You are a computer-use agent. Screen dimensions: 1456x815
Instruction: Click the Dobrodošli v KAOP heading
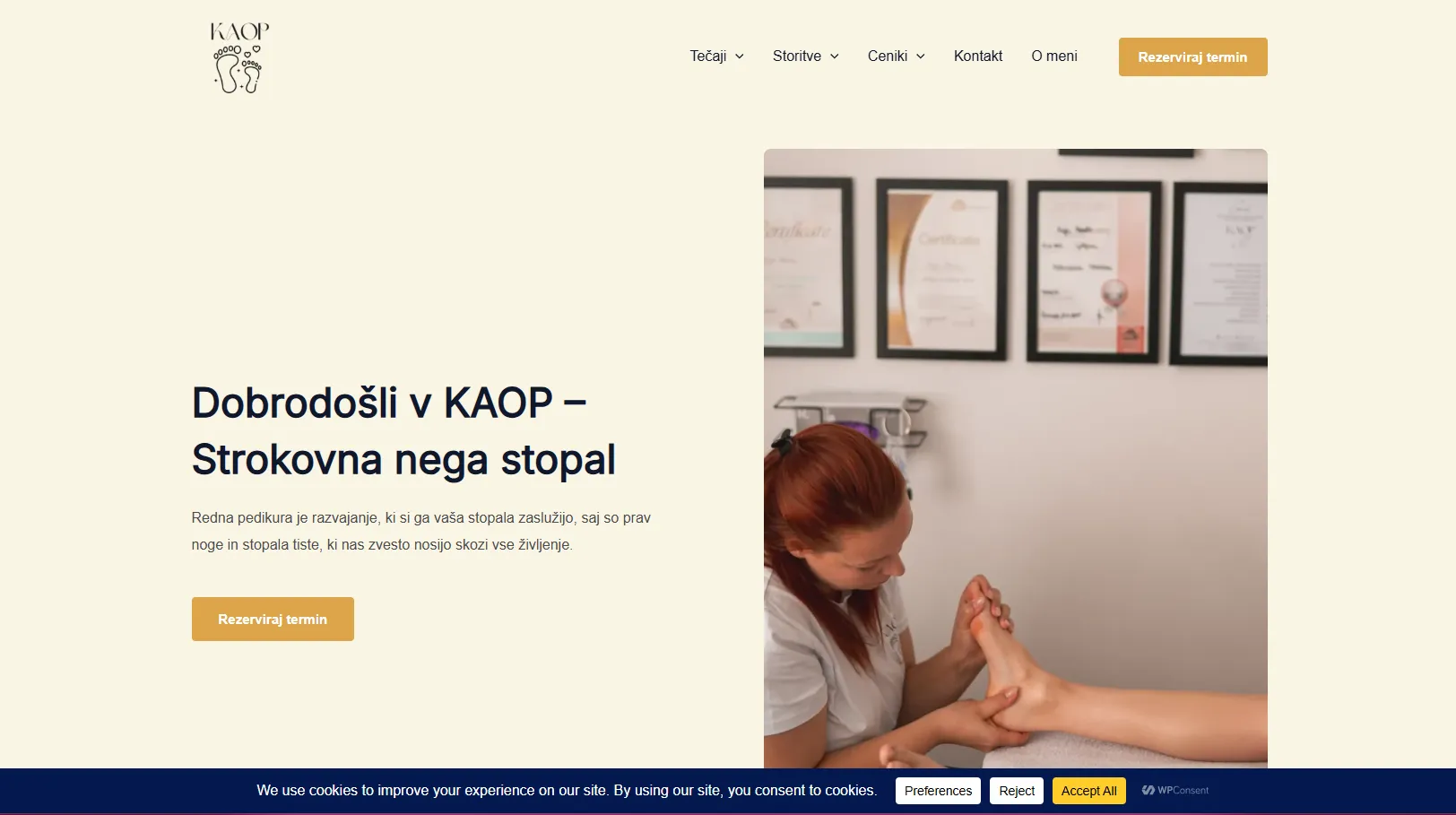point(403,431)
